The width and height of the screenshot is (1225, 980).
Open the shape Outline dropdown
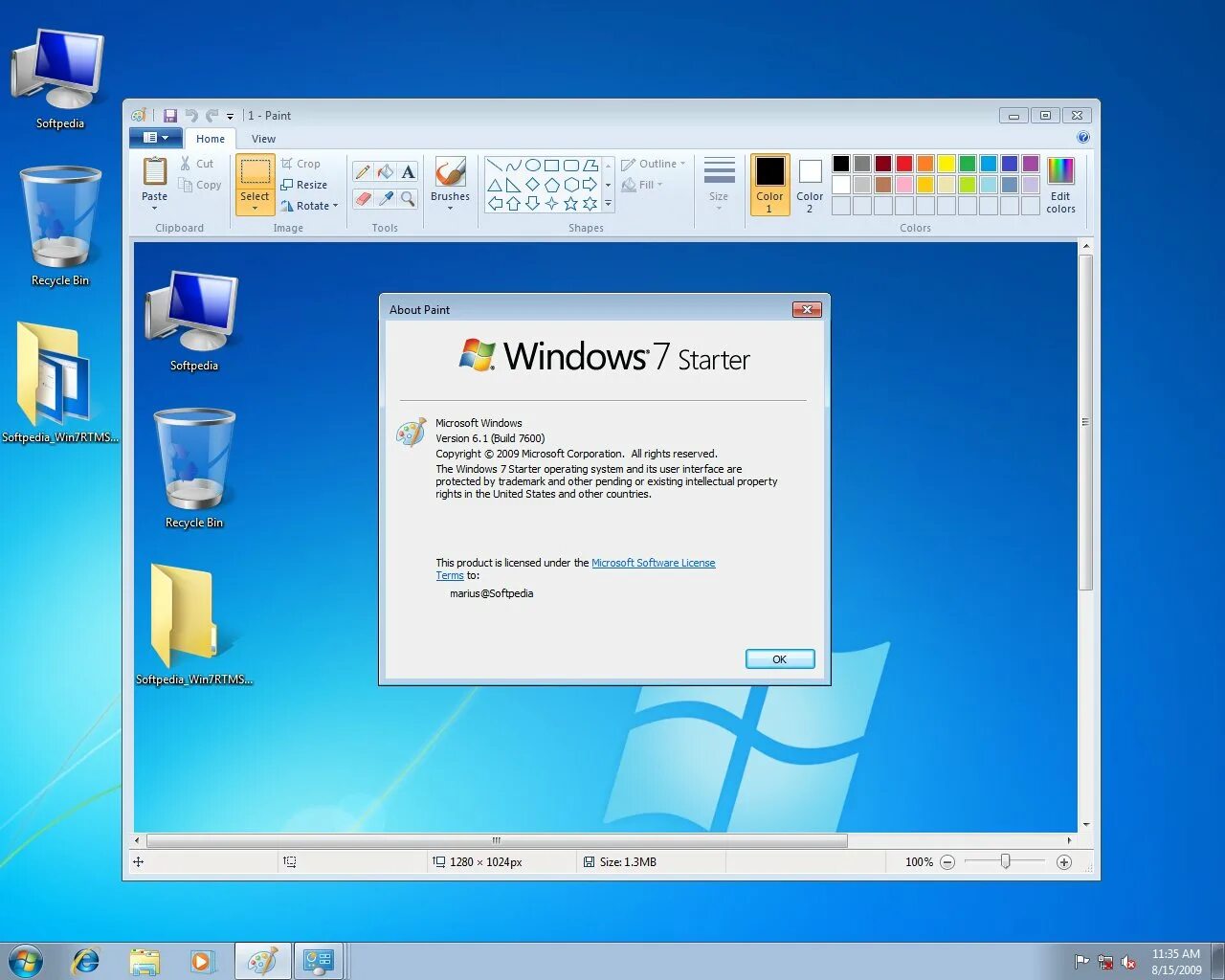coord(654,164)
